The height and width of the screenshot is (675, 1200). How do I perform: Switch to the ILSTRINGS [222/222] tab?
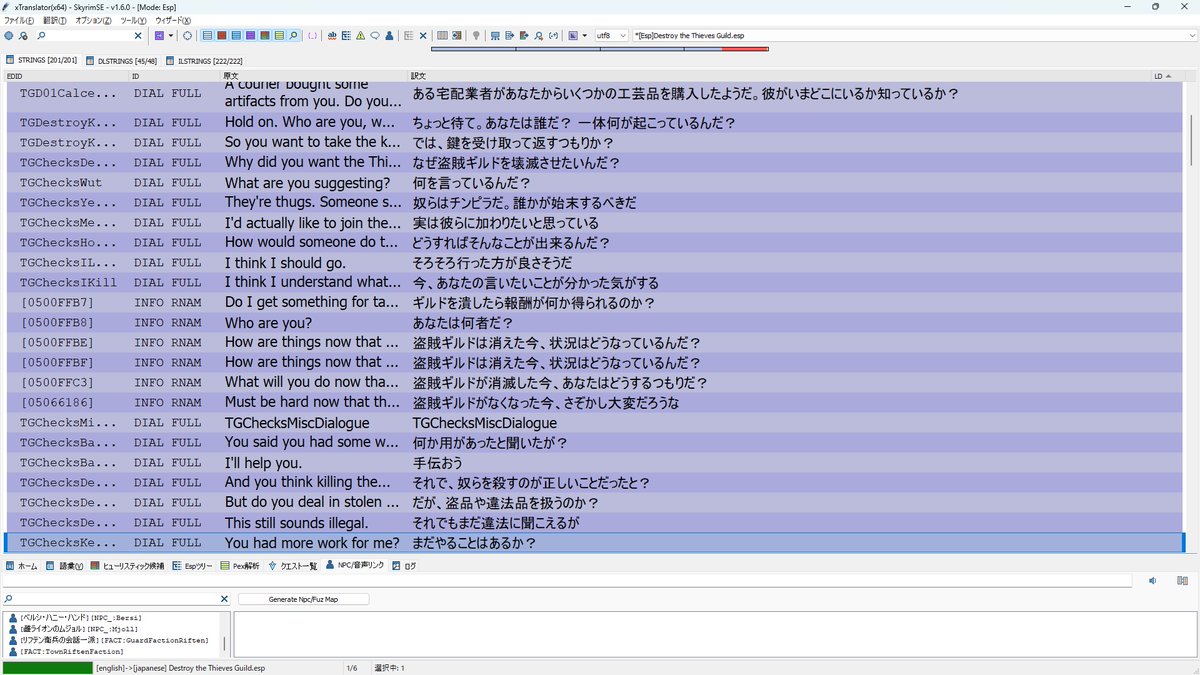pos(204,60)
